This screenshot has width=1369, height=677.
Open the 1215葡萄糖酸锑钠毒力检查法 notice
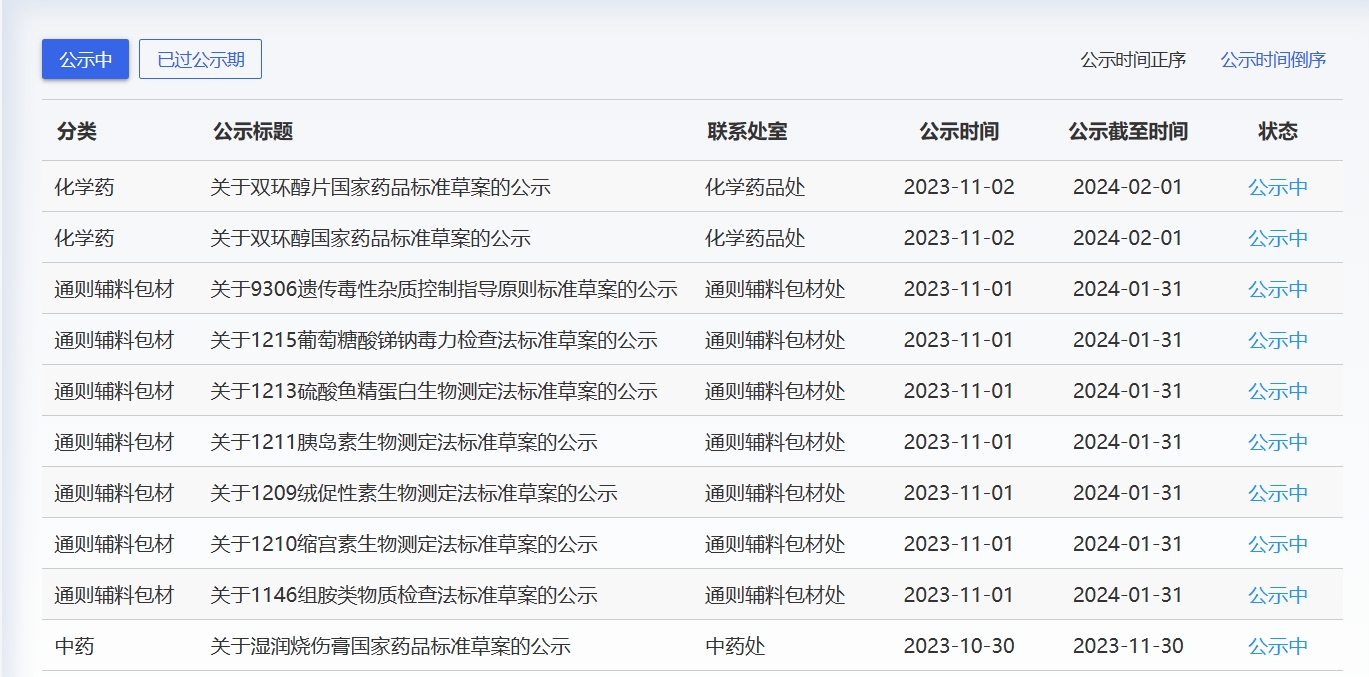tap(433, 340)
